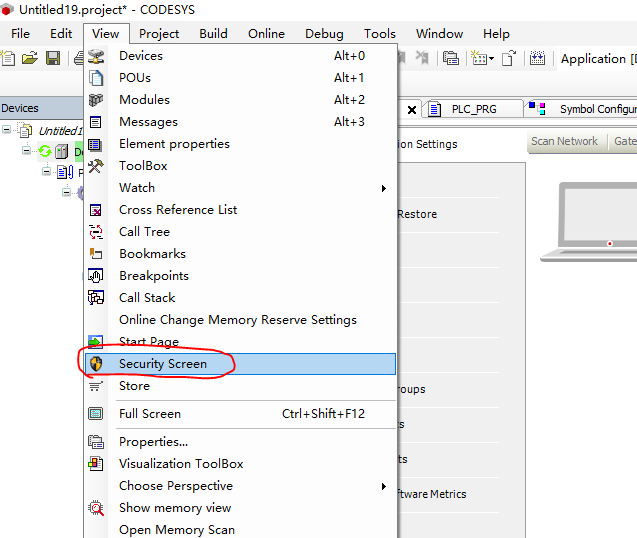Click the Element properties icon

(95, 144)
